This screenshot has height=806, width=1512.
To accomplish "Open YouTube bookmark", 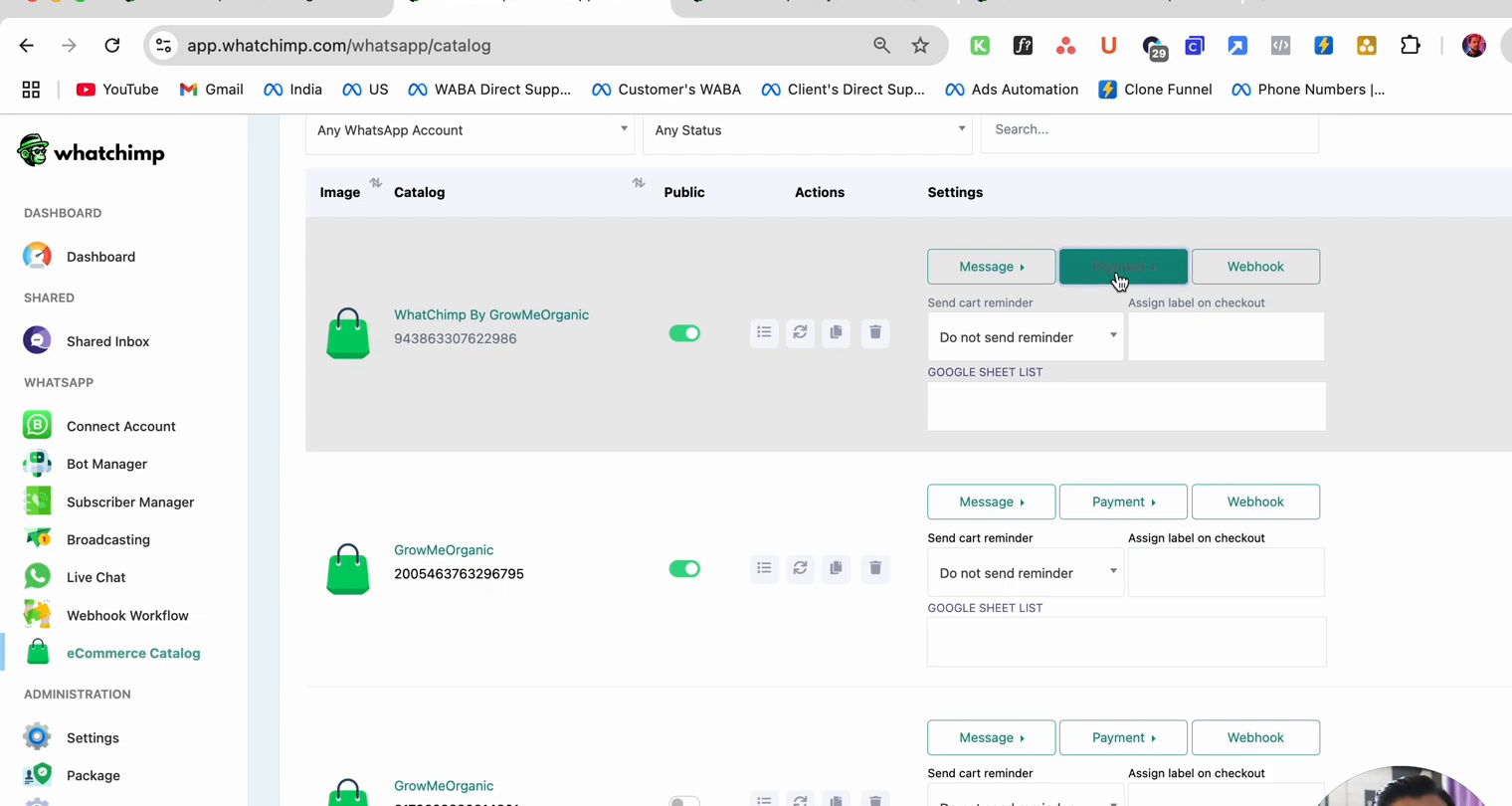I will point(117,90).
